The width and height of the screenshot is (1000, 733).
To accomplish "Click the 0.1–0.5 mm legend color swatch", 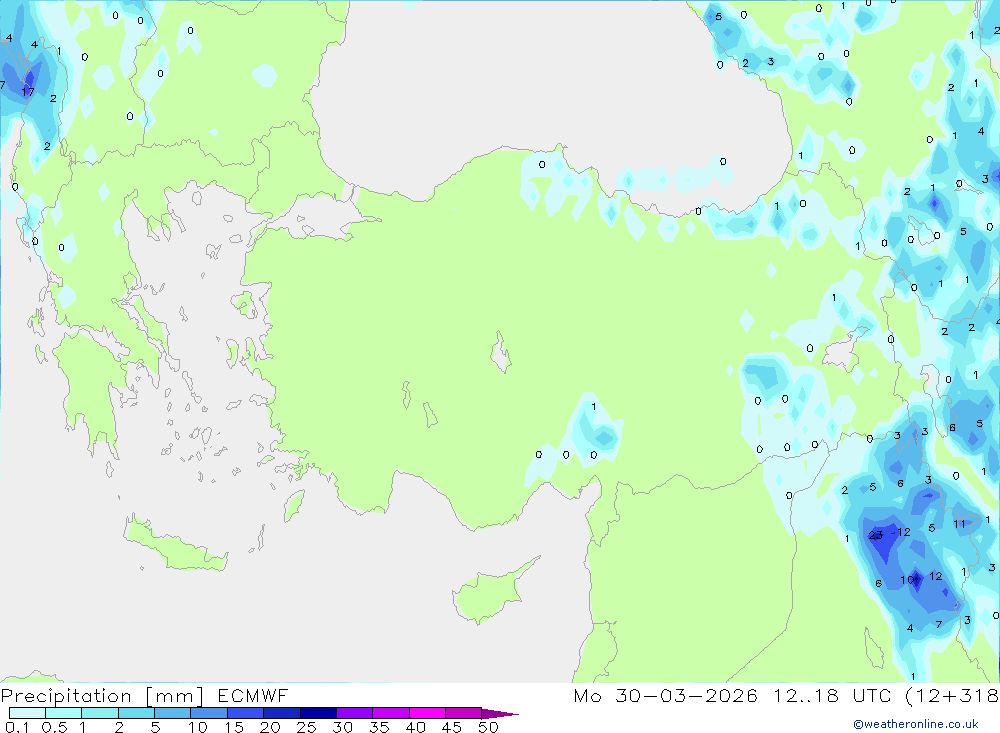I will click(x=27, y=713).
